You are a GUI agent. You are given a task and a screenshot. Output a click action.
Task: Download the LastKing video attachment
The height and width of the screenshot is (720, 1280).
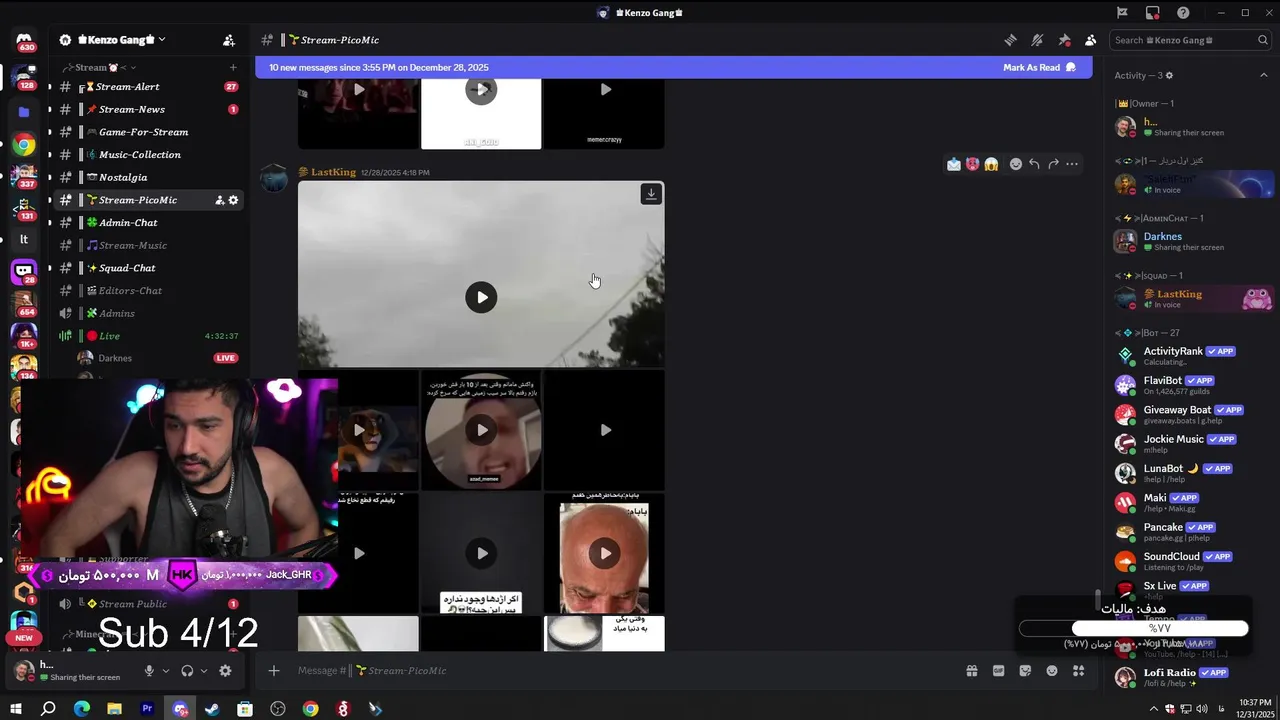pyautogui.click(x=651, y=194)
